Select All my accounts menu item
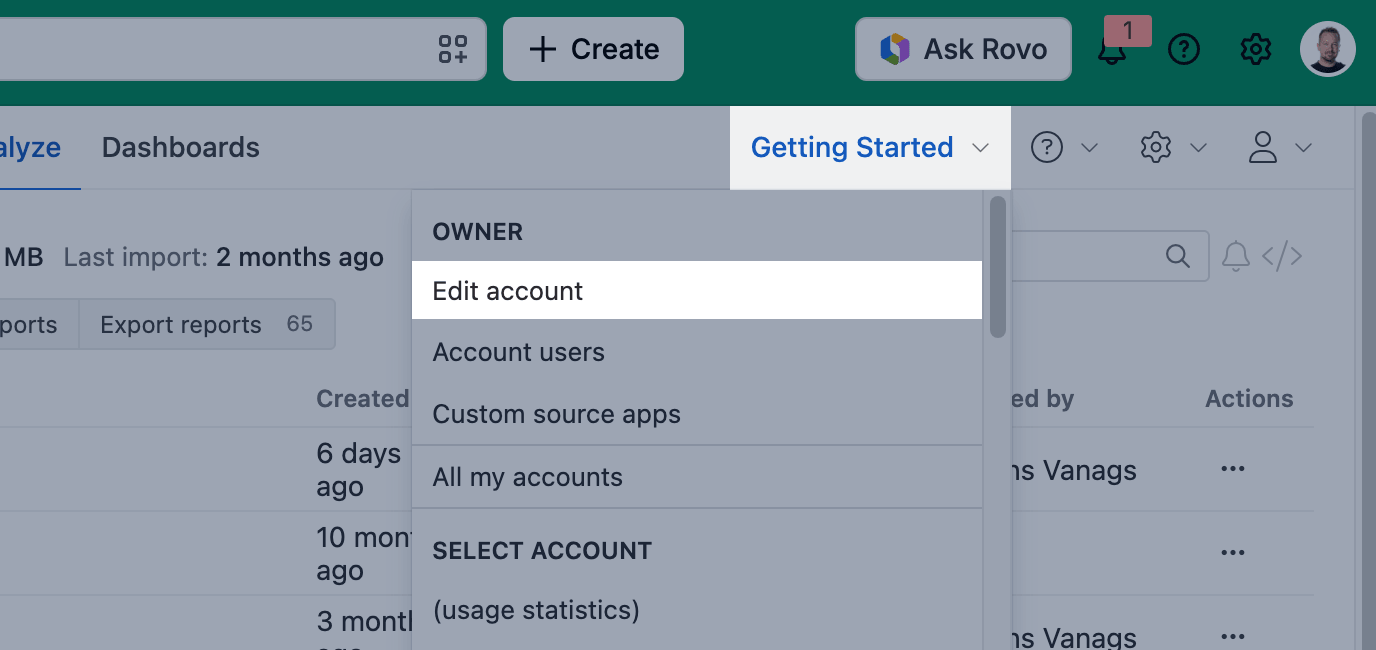This screenshot has height=650, width=1376. click(697, 478)
